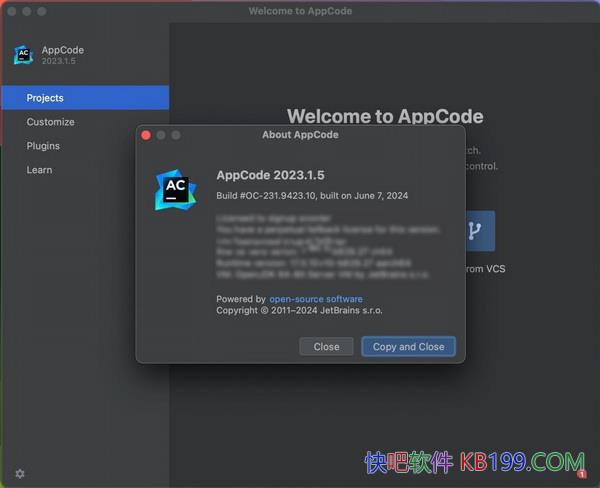The width and height of the screenshot is (600, 488).
Task: Close the About AppCode dialog with red button
Action: [146, 135]
